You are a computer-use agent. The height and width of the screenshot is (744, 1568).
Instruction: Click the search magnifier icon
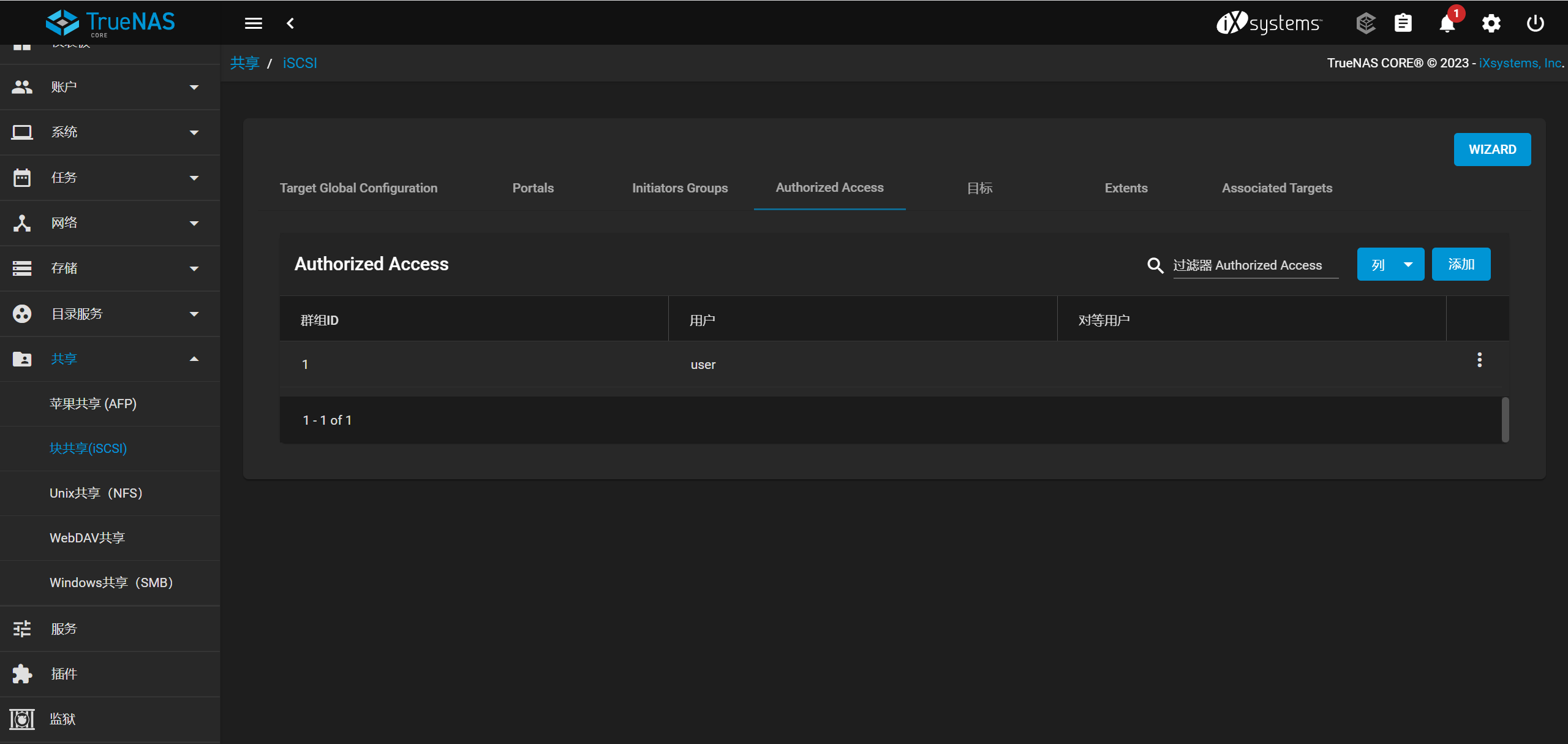tap(1155, 265)
